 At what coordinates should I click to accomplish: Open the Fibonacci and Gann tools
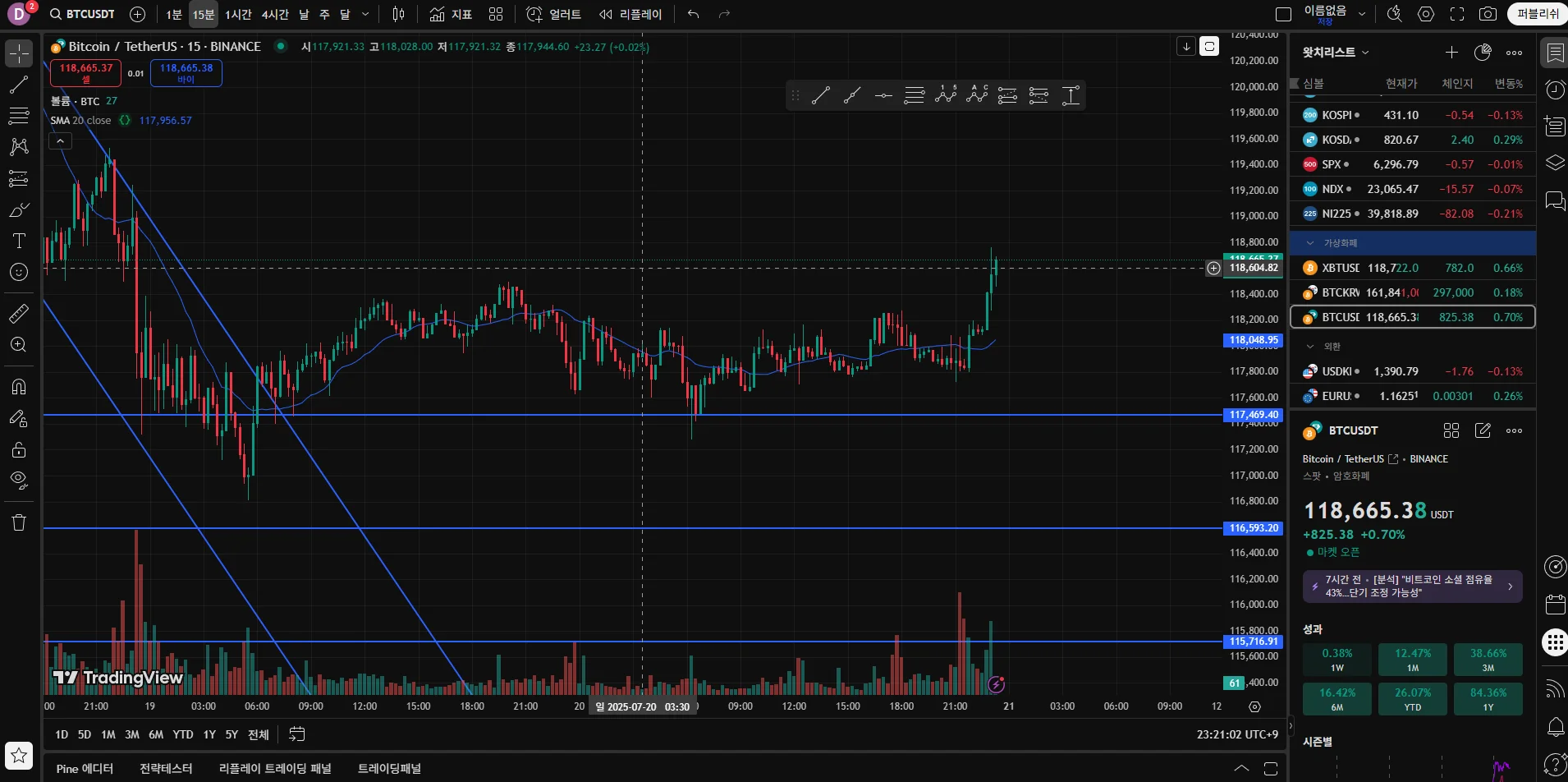click(x=19, y=116)
